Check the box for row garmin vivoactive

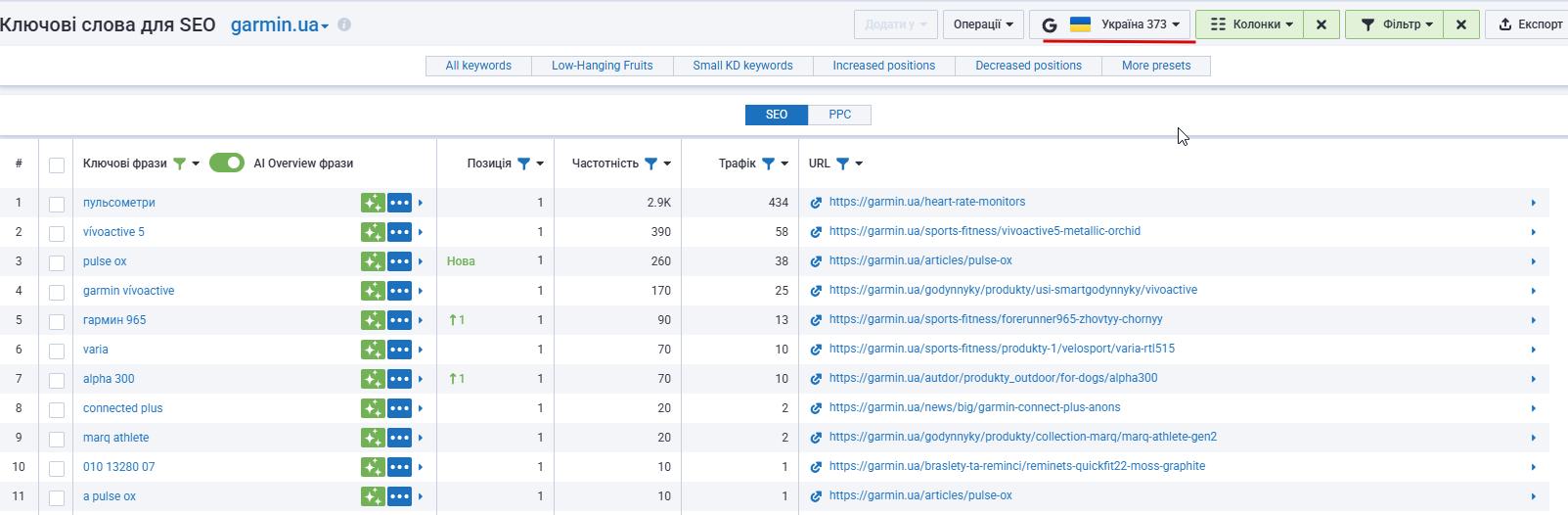pos(57,292)
